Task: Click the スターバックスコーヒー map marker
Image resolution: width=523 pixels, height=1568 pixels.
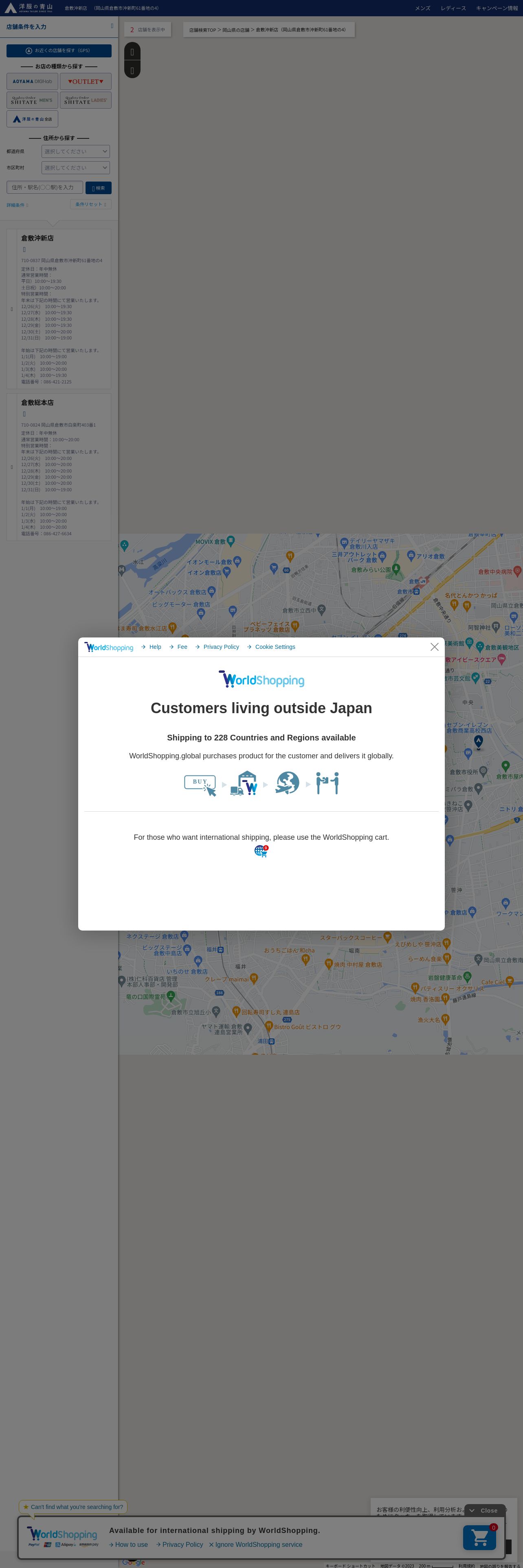Action: pyautogui.click(x=387, y=938)
